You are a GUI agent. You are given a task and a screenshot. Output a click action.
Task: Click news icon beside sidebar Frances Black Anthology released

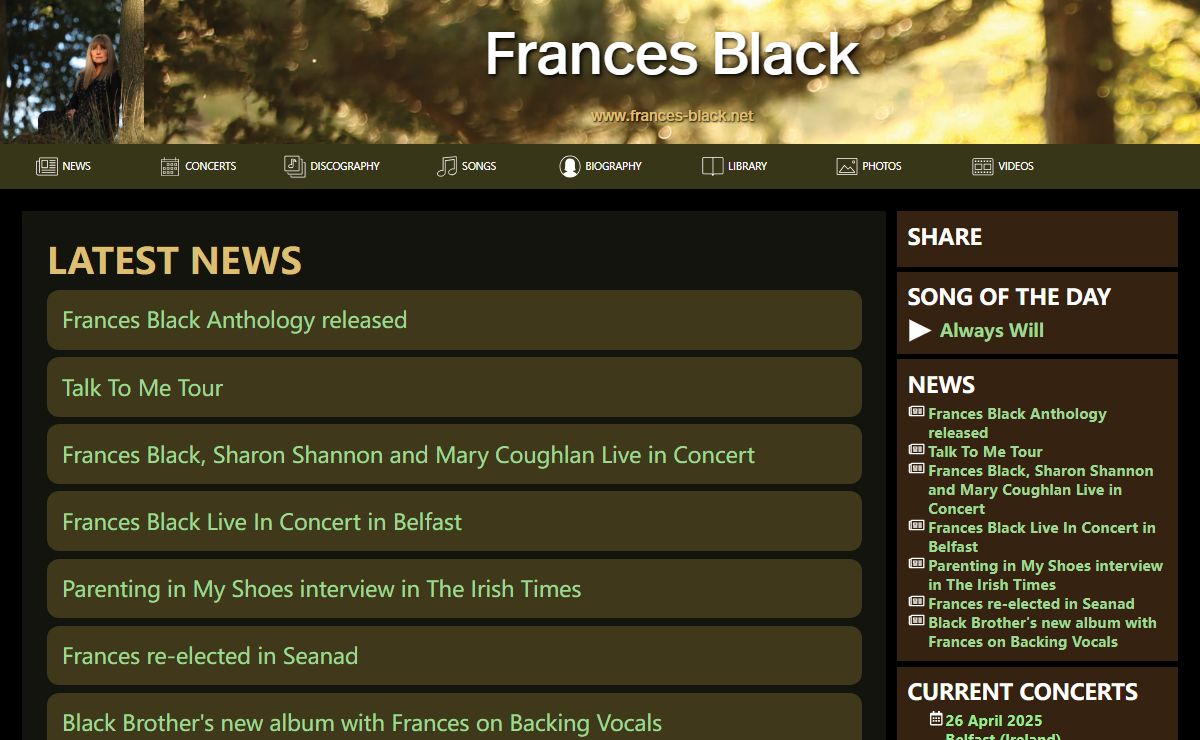click(x=916, y=412)
